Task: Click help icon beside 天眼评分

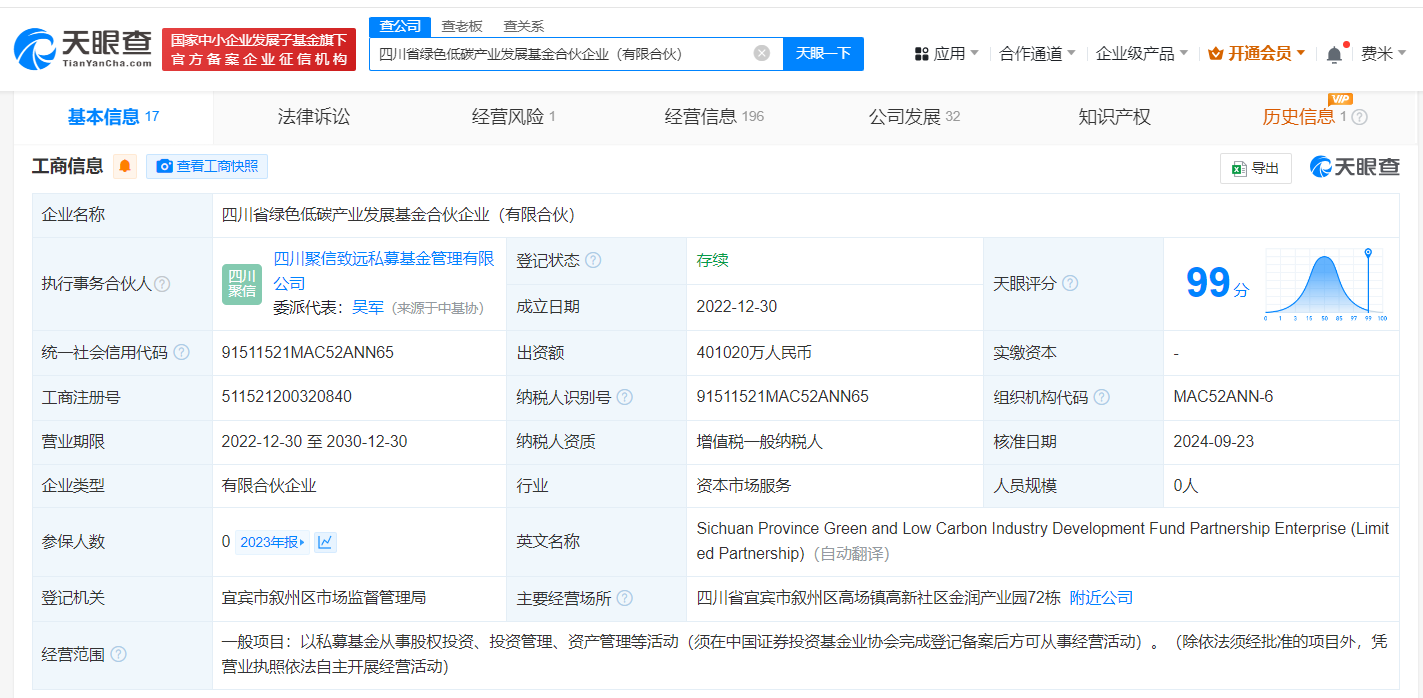Action: click(x=1070, y=284)
